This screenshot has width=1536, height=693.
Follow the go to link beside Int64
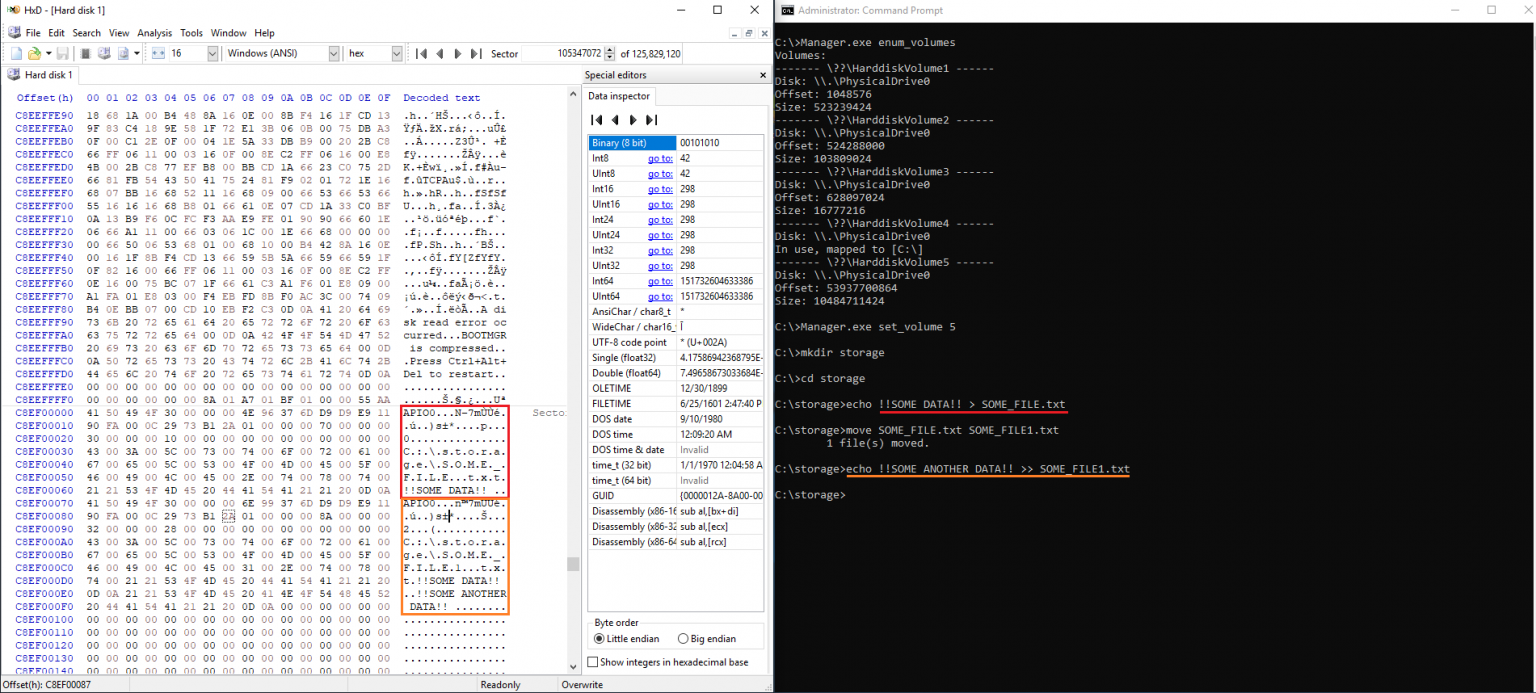pos(660,281)
